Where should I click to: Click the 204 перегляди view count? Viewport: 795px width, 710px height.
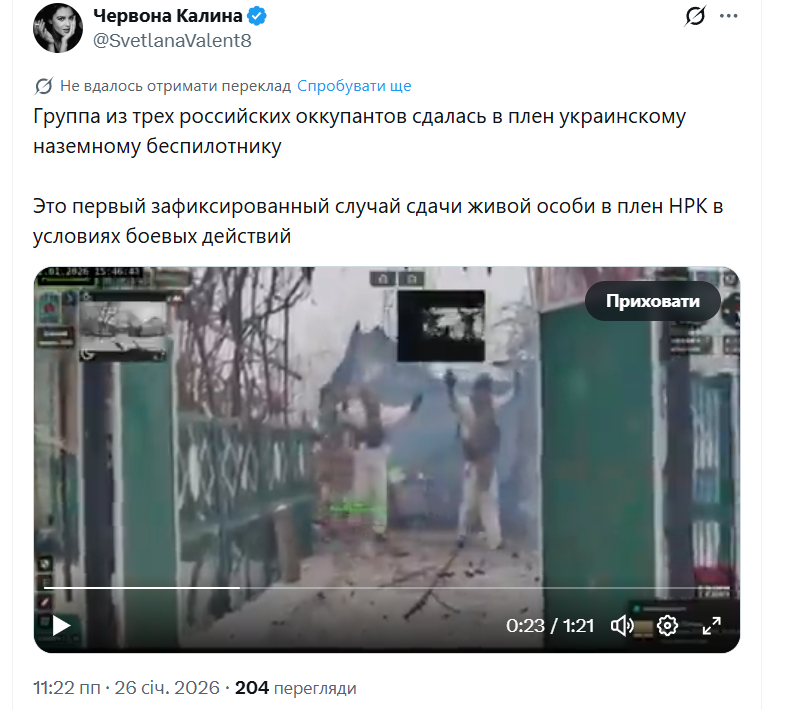point(296,688)
